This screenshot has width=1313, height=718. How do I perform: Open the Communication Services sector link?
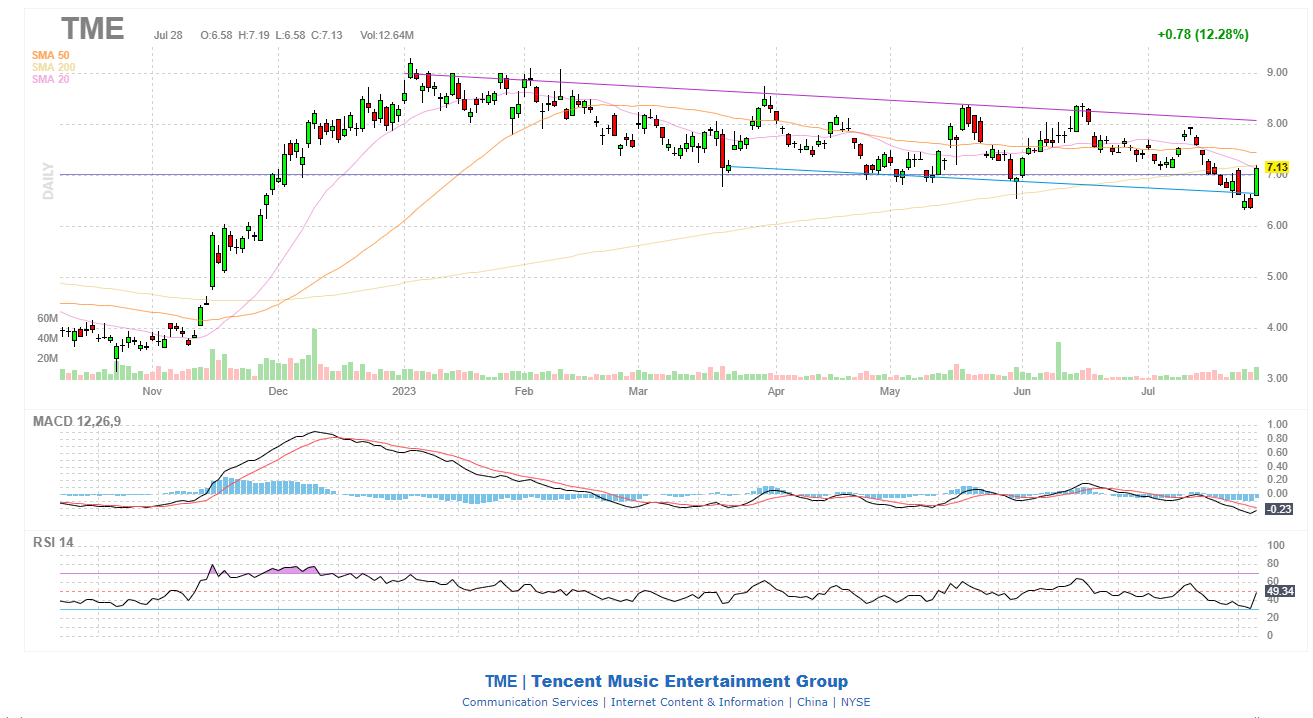pyautogui.click(x=530, y=702)
